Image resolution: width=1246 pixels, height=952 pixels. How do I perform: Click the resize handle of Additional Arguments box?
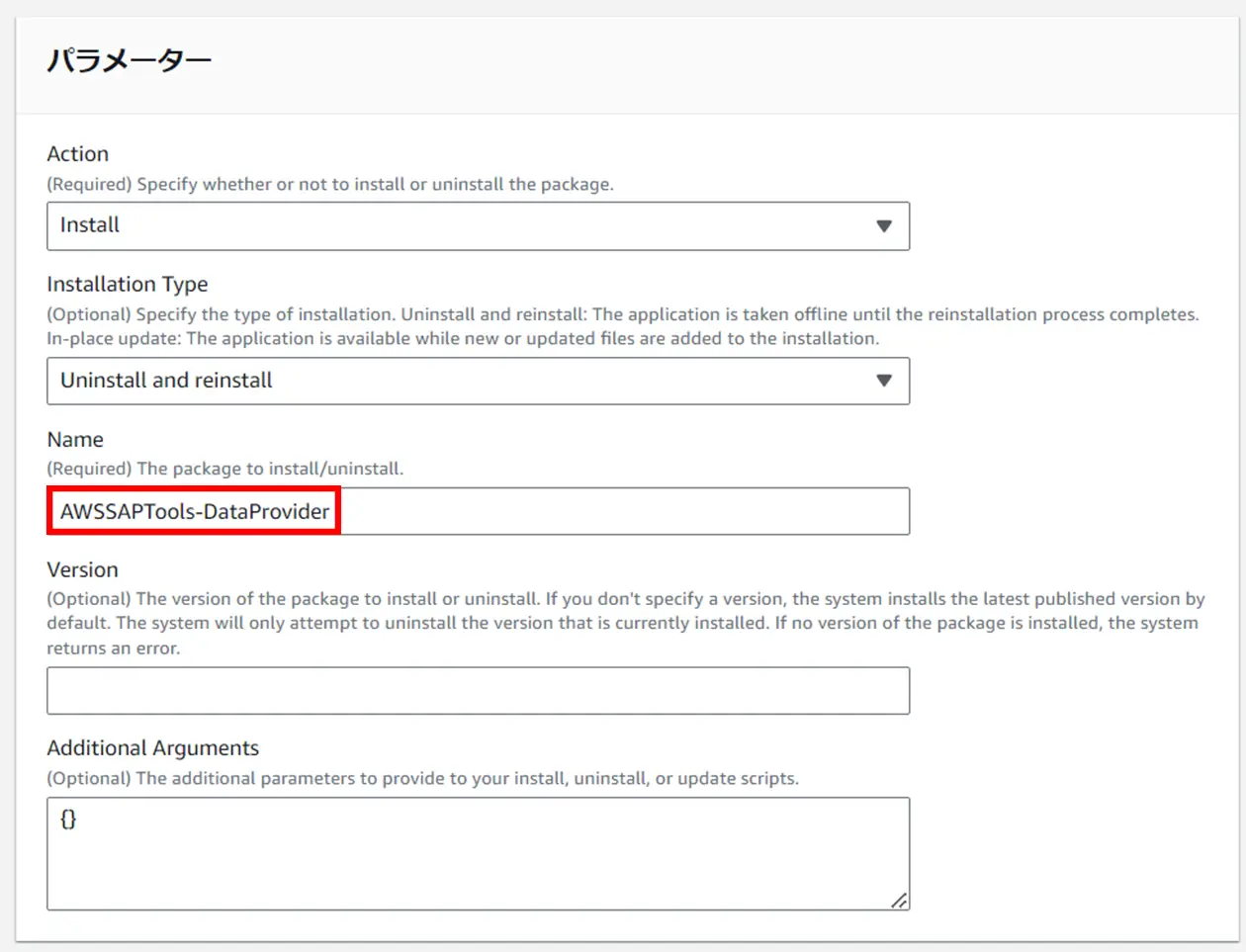[898, 900]
